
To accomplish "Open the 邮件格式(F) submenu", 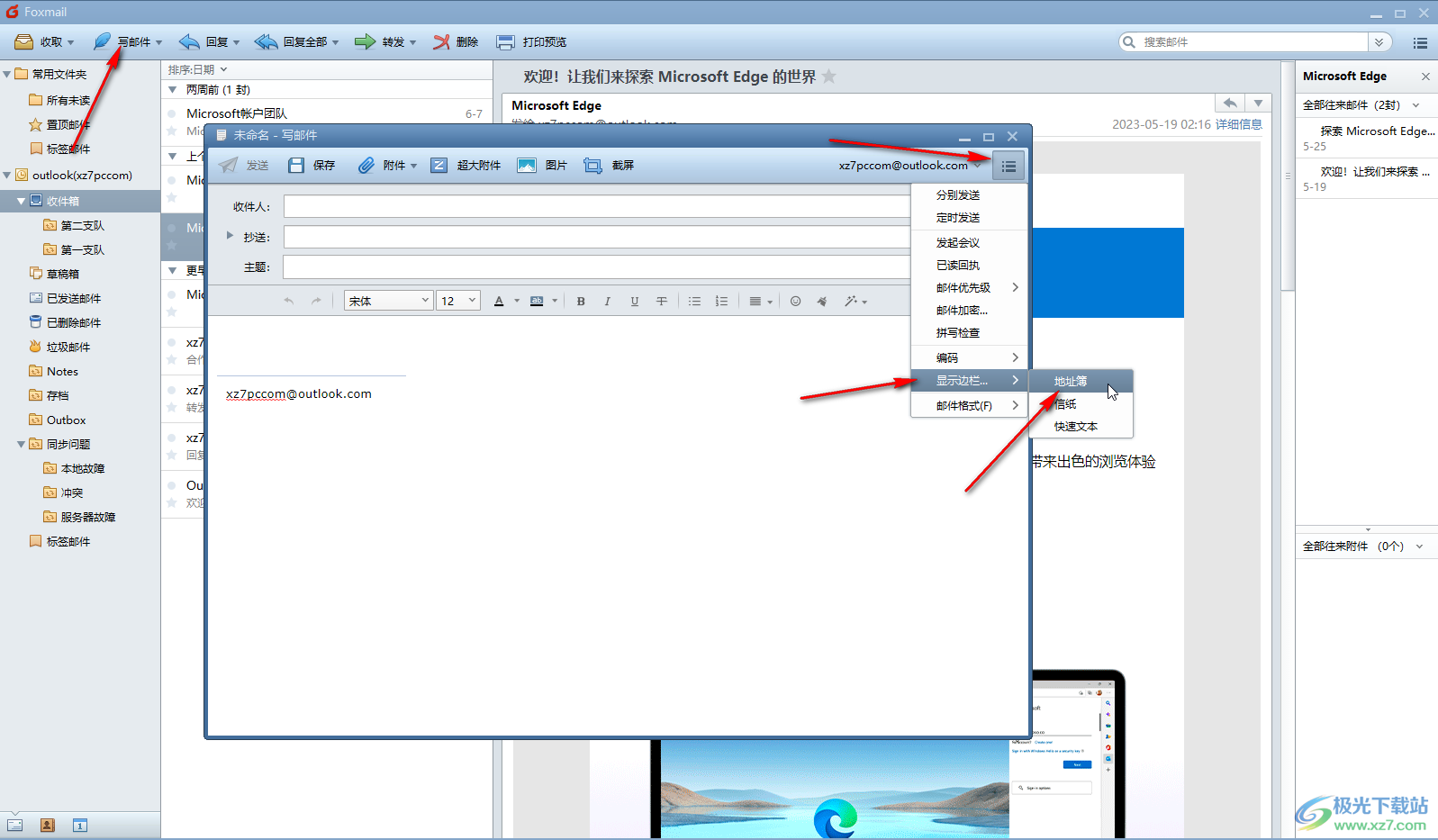I will pyautogui.click(x=969, y=406).
